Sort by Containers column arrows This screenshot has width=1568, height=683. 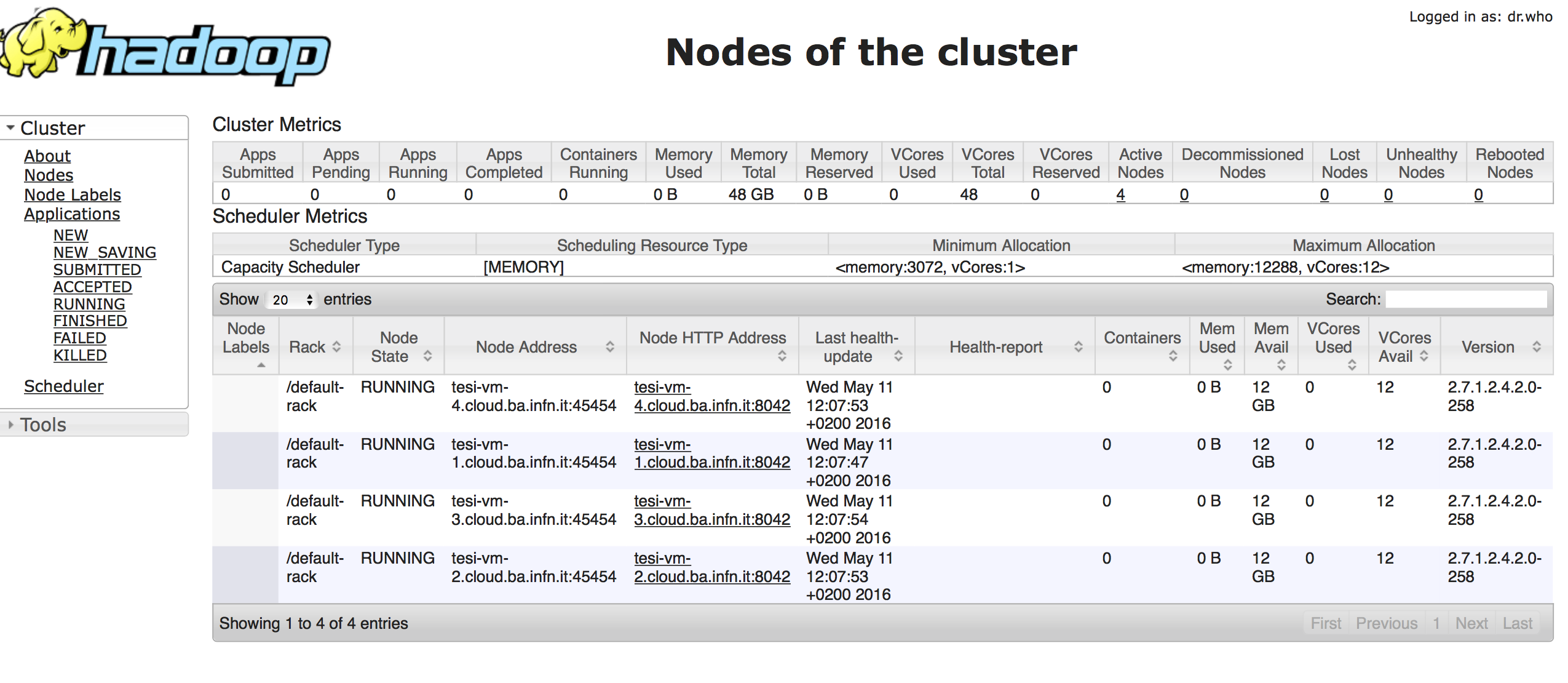[x=1173, y=356]
